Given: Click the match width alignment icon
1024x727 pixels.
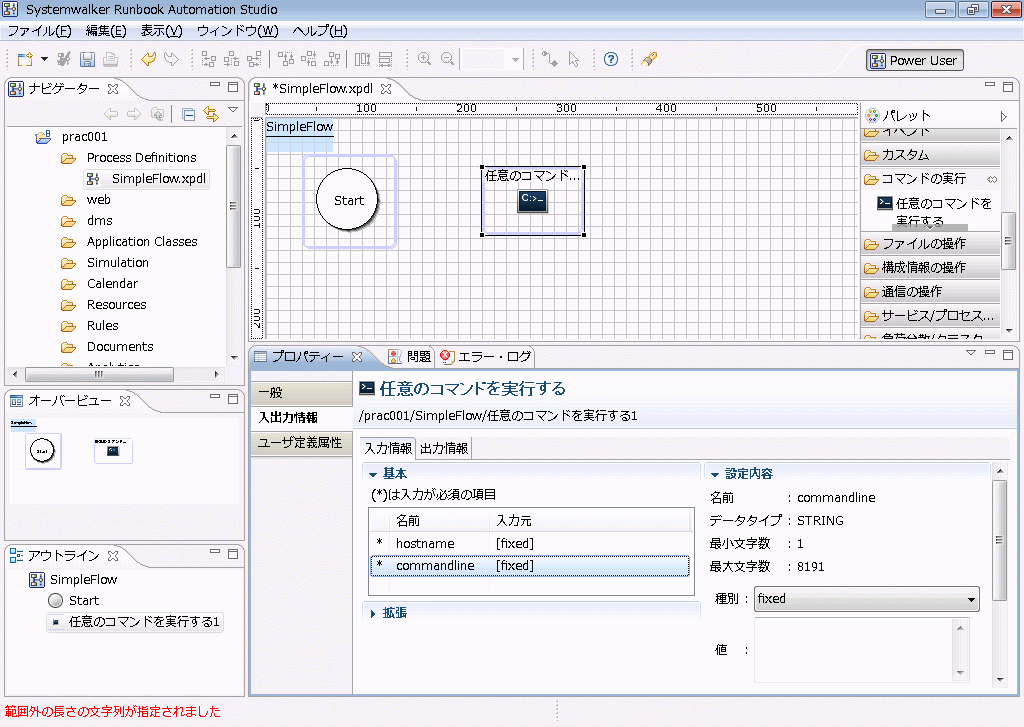Looking at the screenshot, I should [362, 59].
